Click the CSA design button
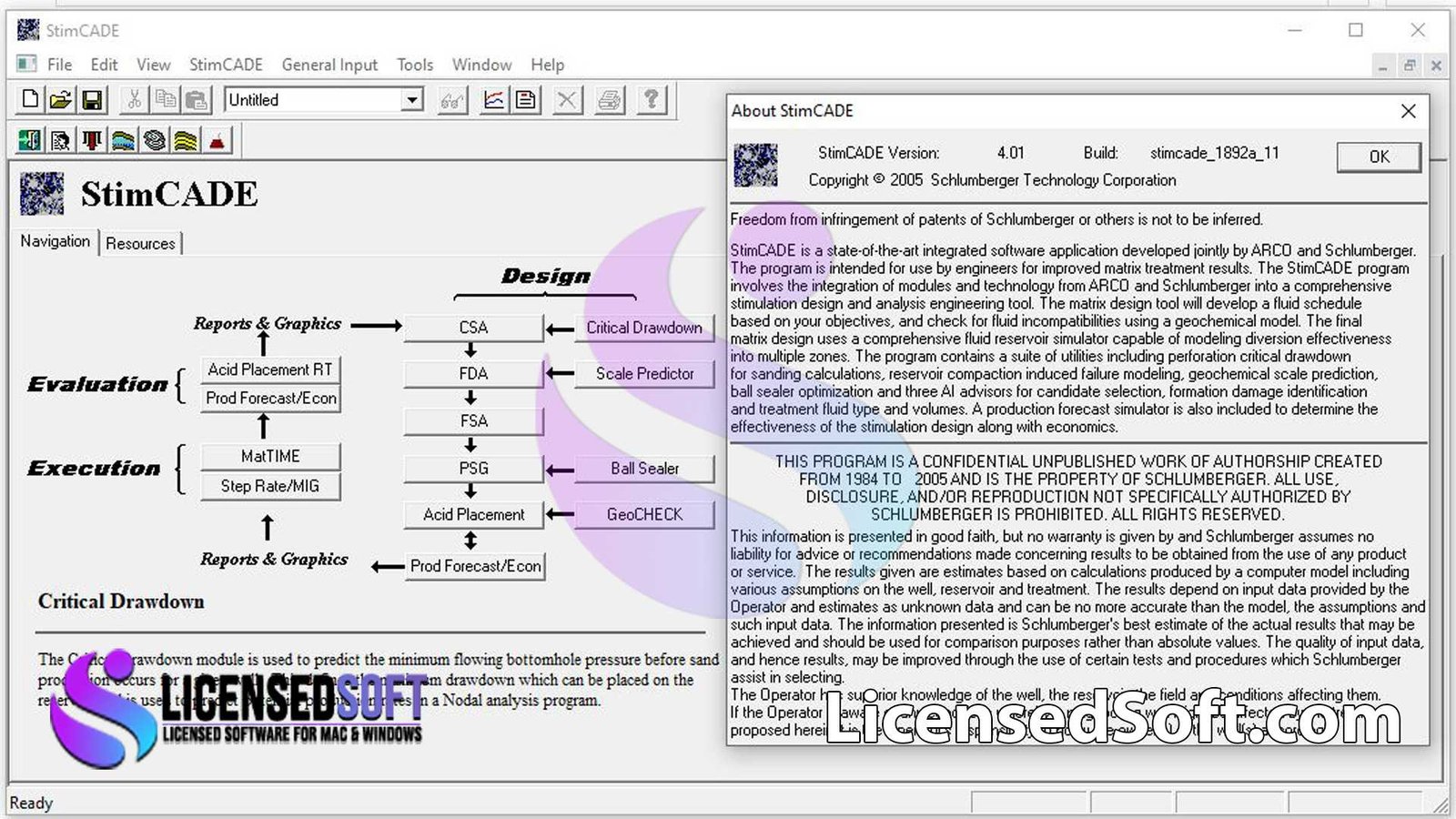Viewport: 1456px width, 819px height. click(x=473, y=328)
